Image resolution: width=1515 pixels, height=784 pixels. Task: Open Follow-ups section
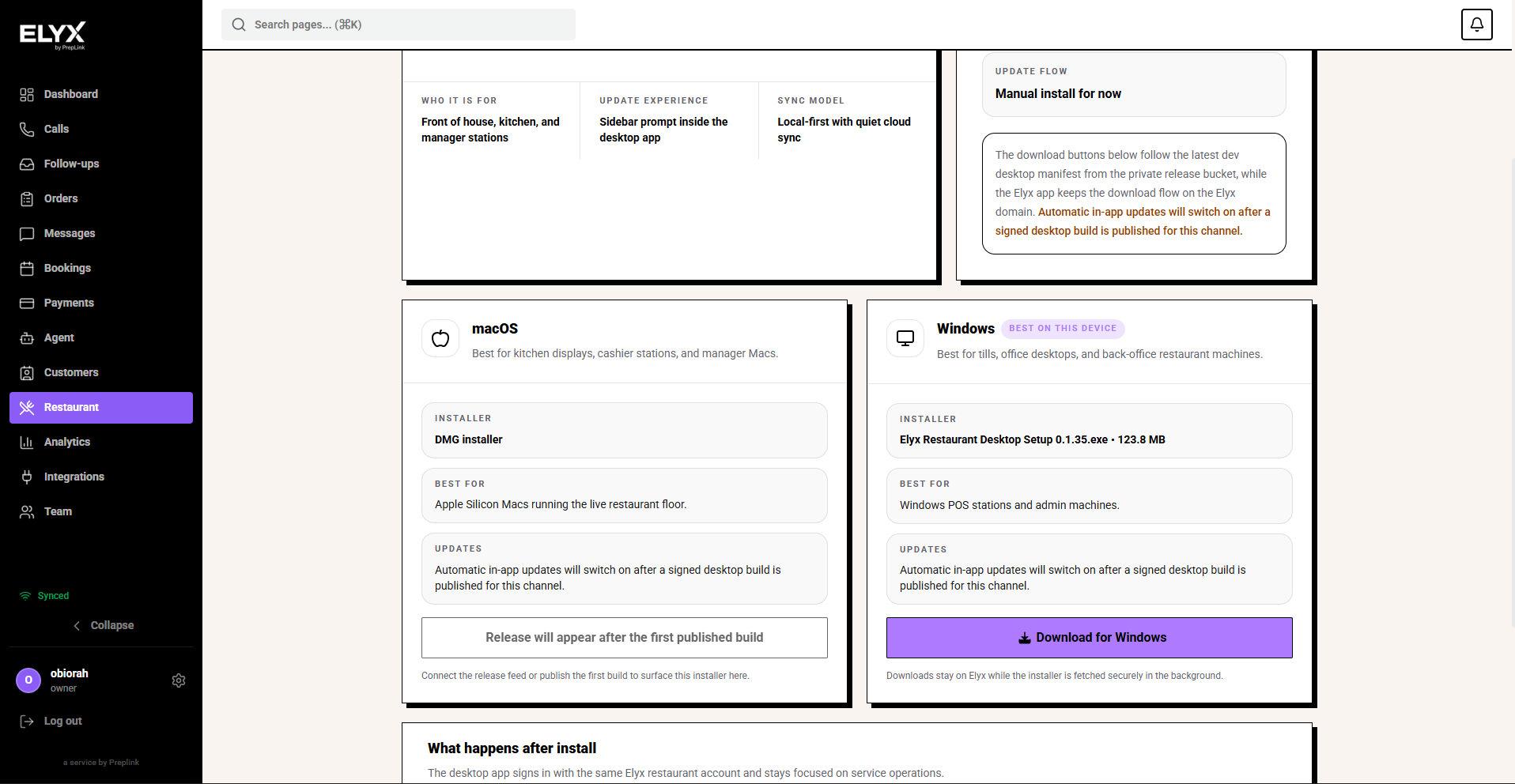(101, 164)
